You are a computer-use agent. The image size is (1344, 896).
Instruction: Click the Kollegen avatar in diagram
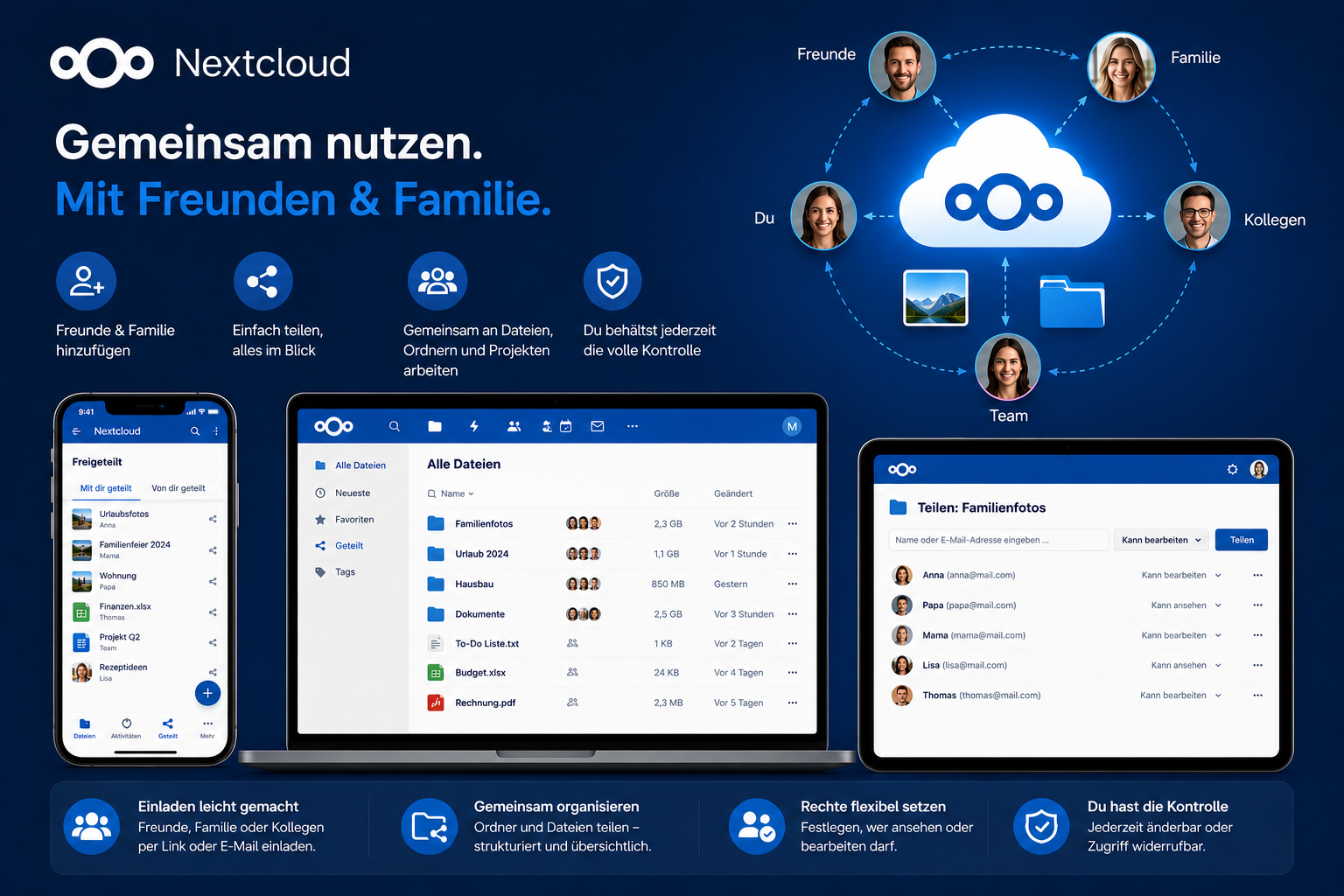tap(1197, 216)
